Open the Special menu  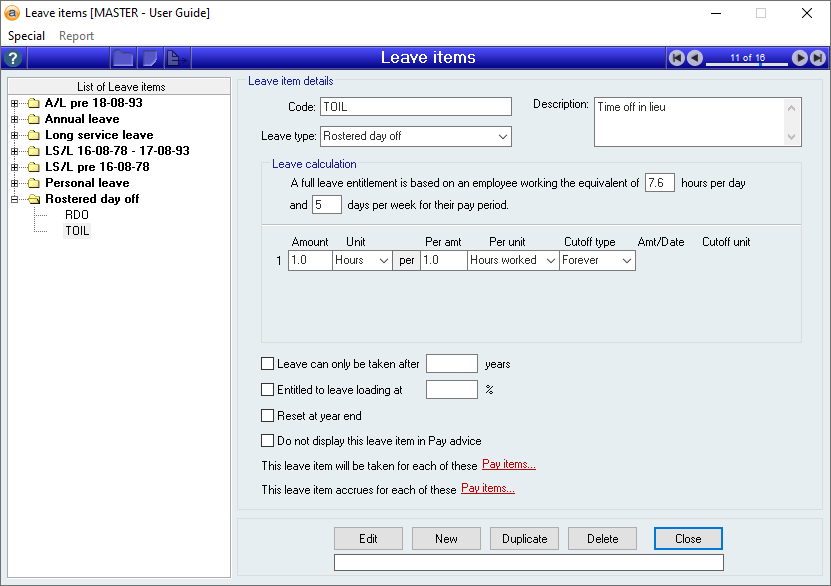click(26, 36)
